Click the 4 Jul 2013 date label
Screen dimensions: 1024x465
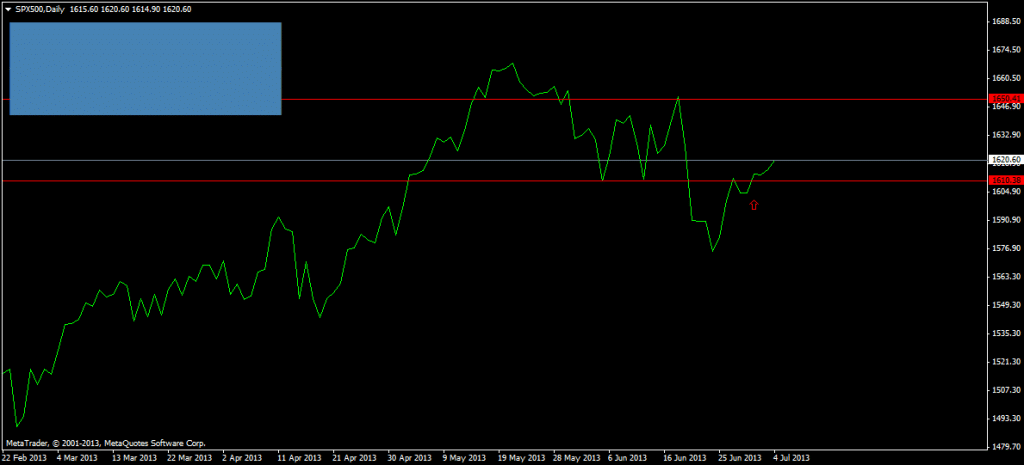(x=792, y=458)
